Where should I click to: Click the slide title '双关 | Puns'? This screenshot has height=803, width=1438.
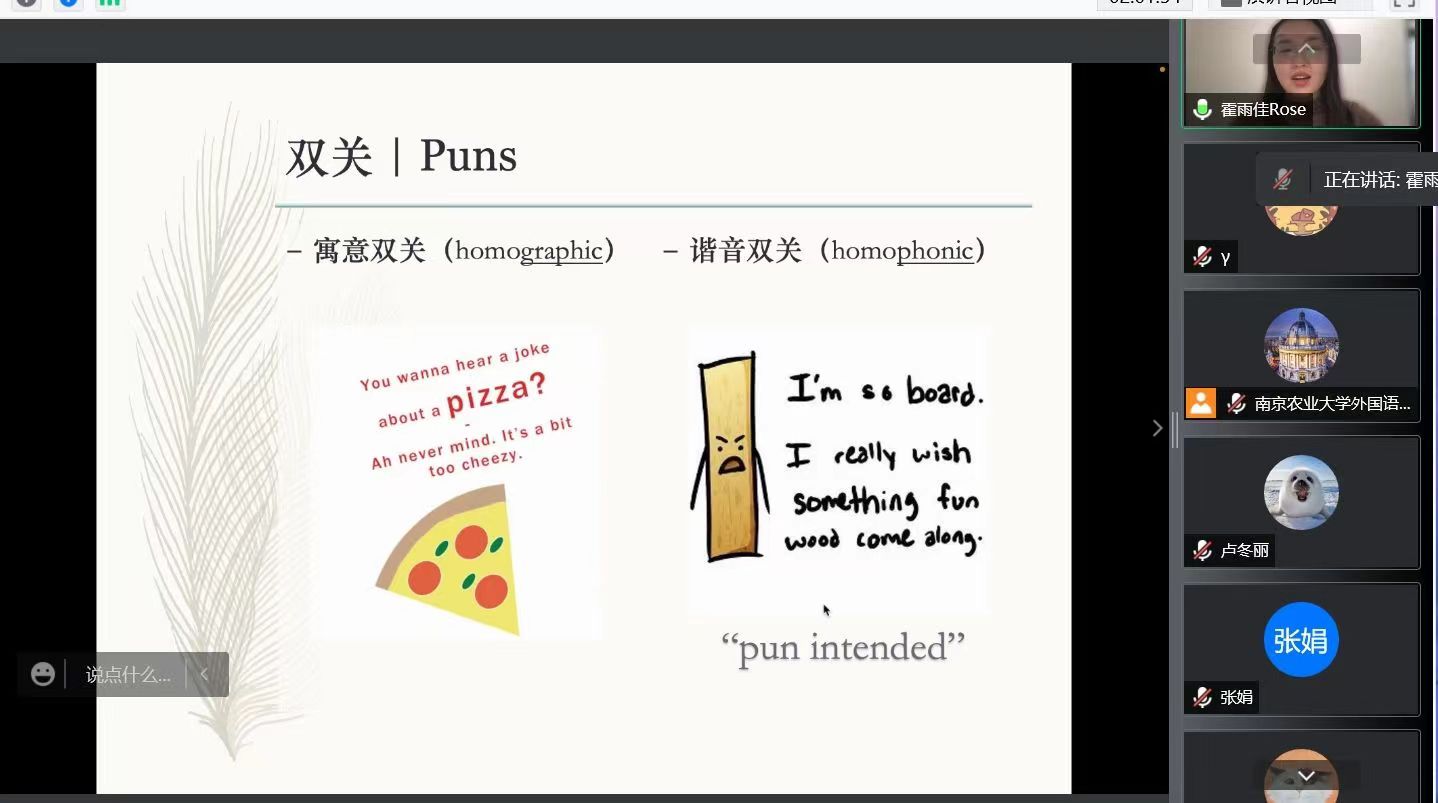[x=402, y=157]
